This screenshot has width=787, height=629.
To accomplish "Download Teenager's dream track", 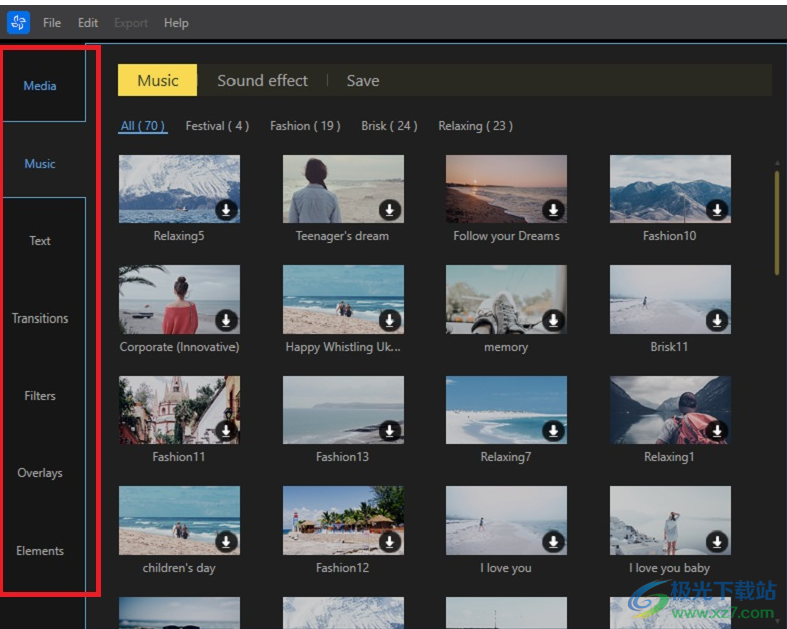I will [x=389, y=210].
